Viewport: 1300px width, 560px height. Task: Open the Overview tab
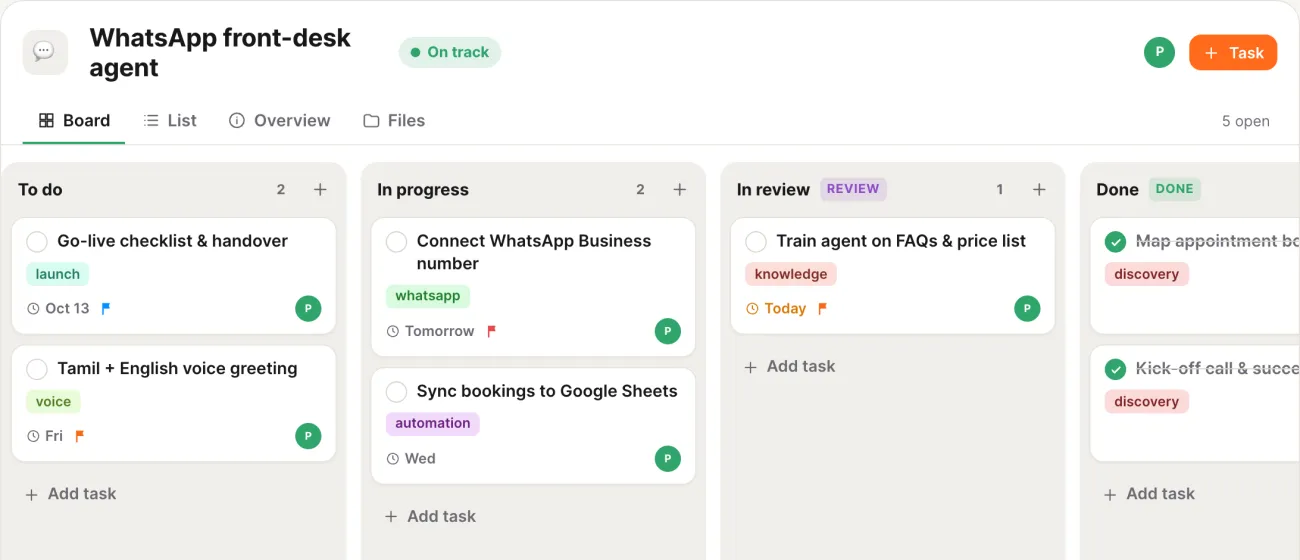[x=279, y=120]
